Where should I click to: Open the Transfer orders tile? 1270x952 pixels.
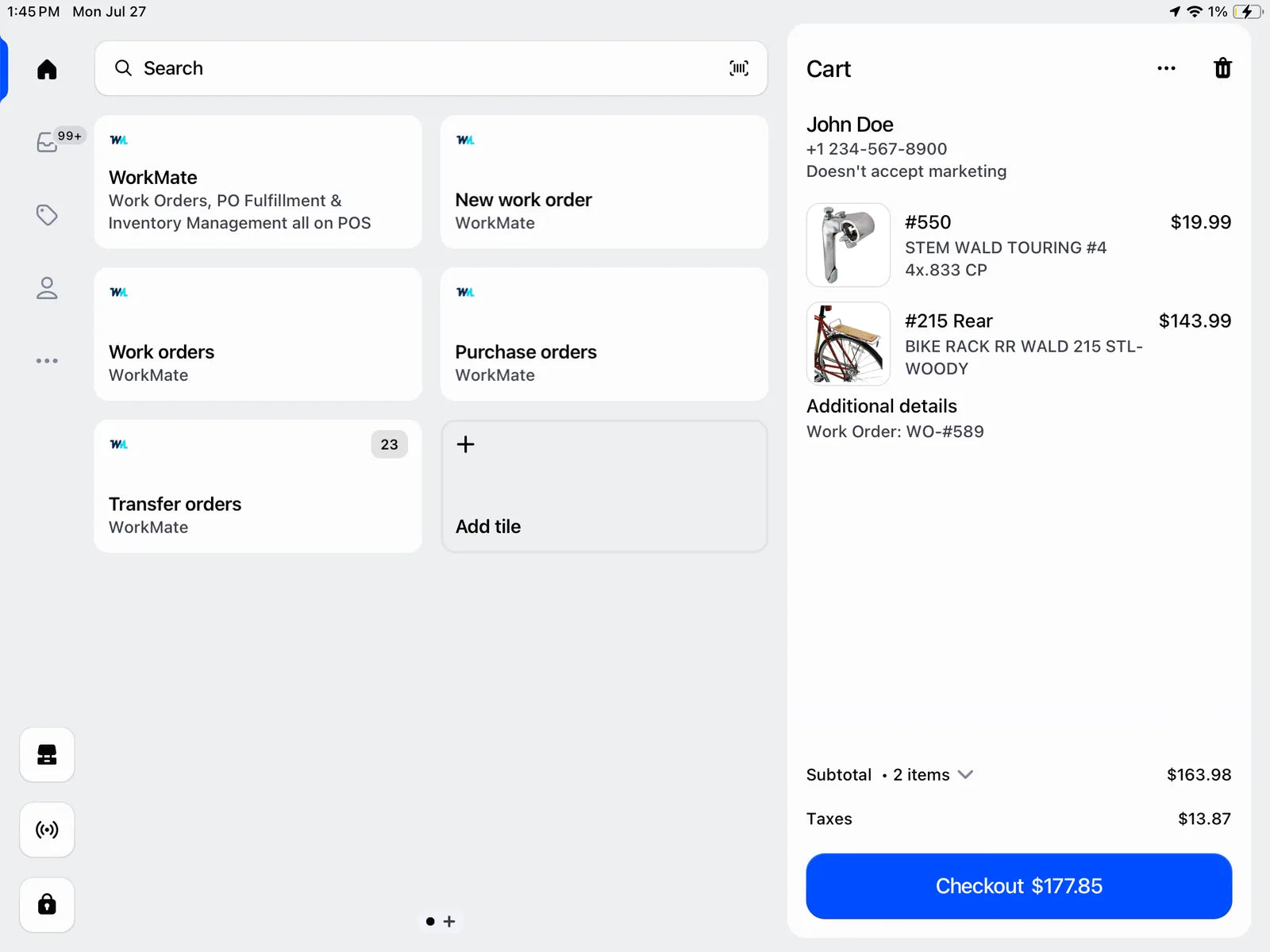point(258,486)
